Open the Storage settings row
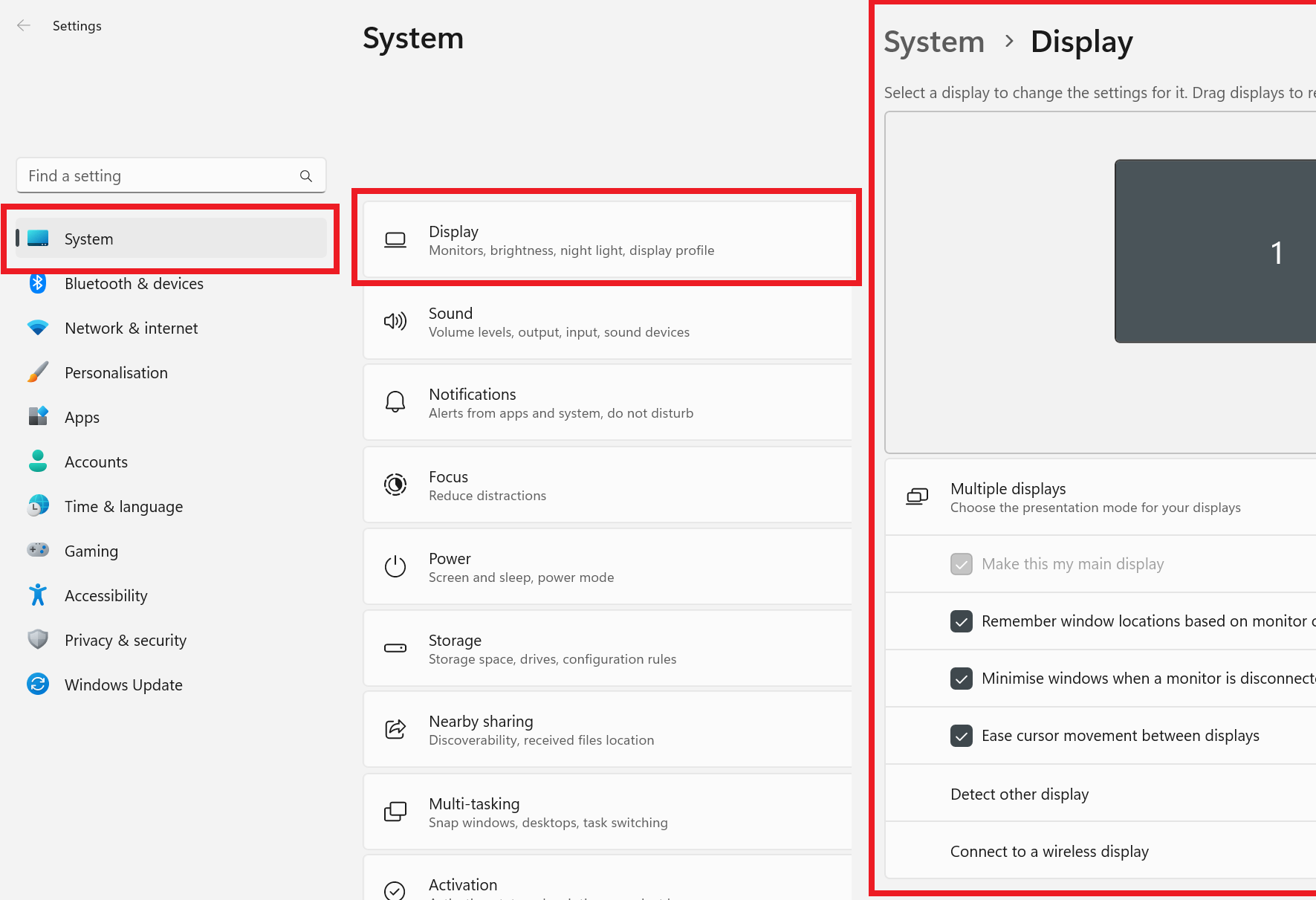This screenshot has width=1316, height=900. click(x=606, y=648)
